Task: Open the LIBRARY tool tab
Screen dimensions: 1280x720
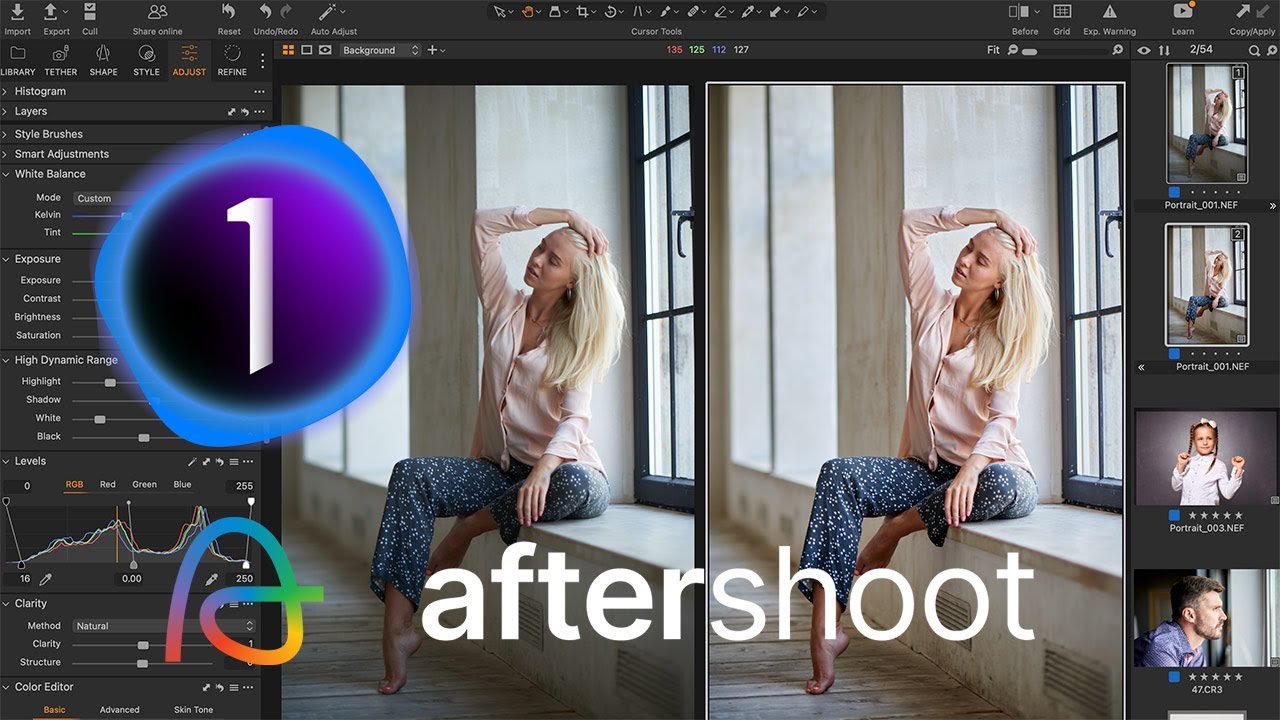Action: point(18,60)
